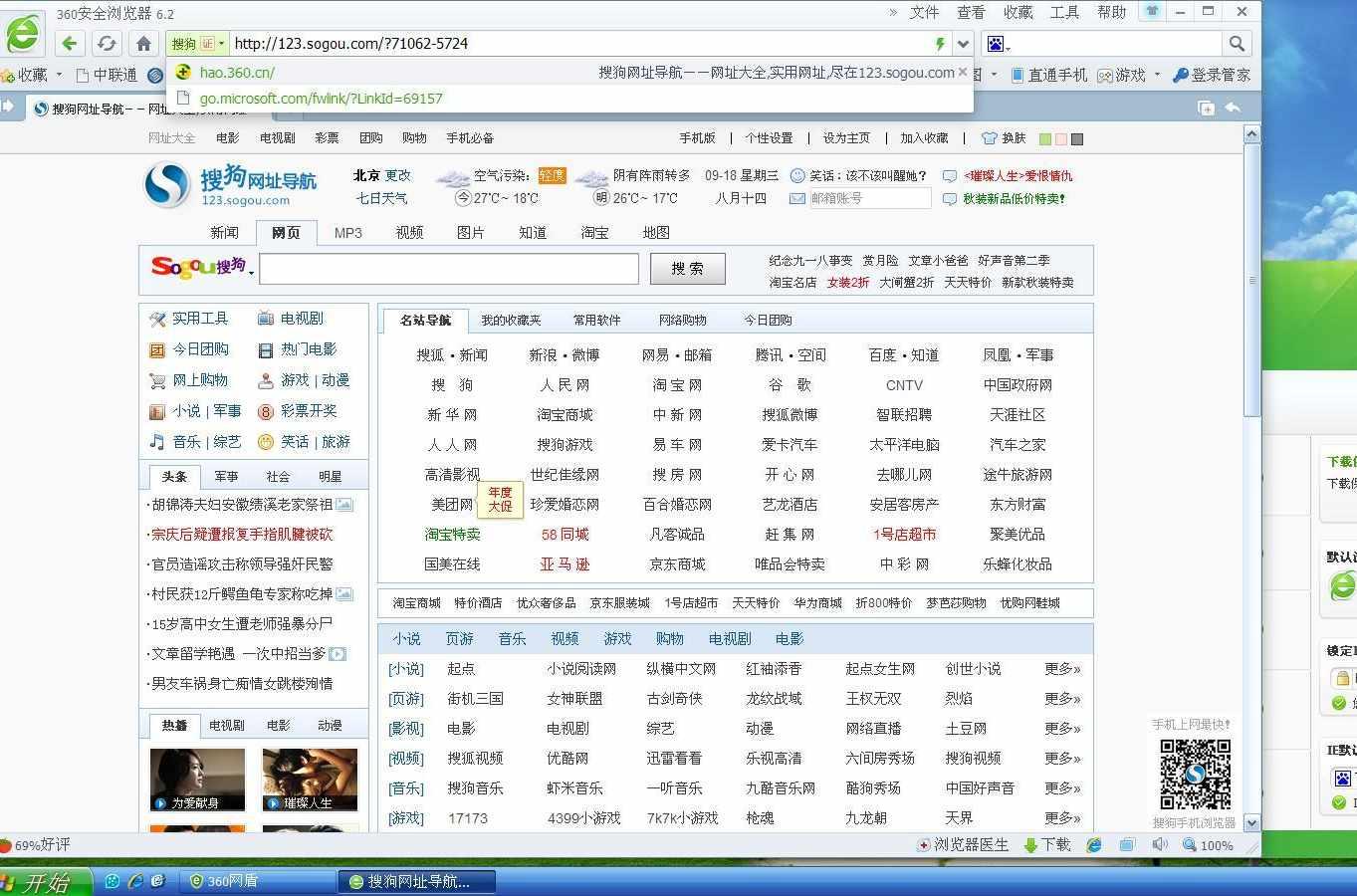The image size is (1357, 896).
Task: Open 查看 menu
Action: [971, 12]
